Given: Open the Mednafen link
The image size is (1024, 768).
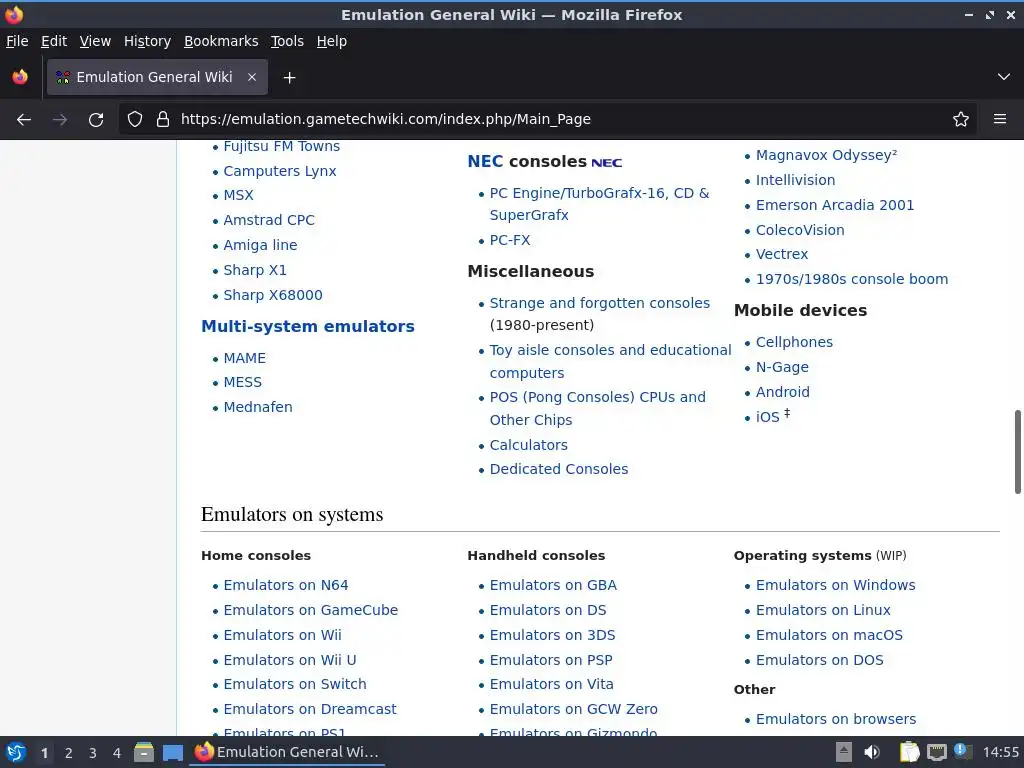Looking at the screenshot, I should 258,408.
